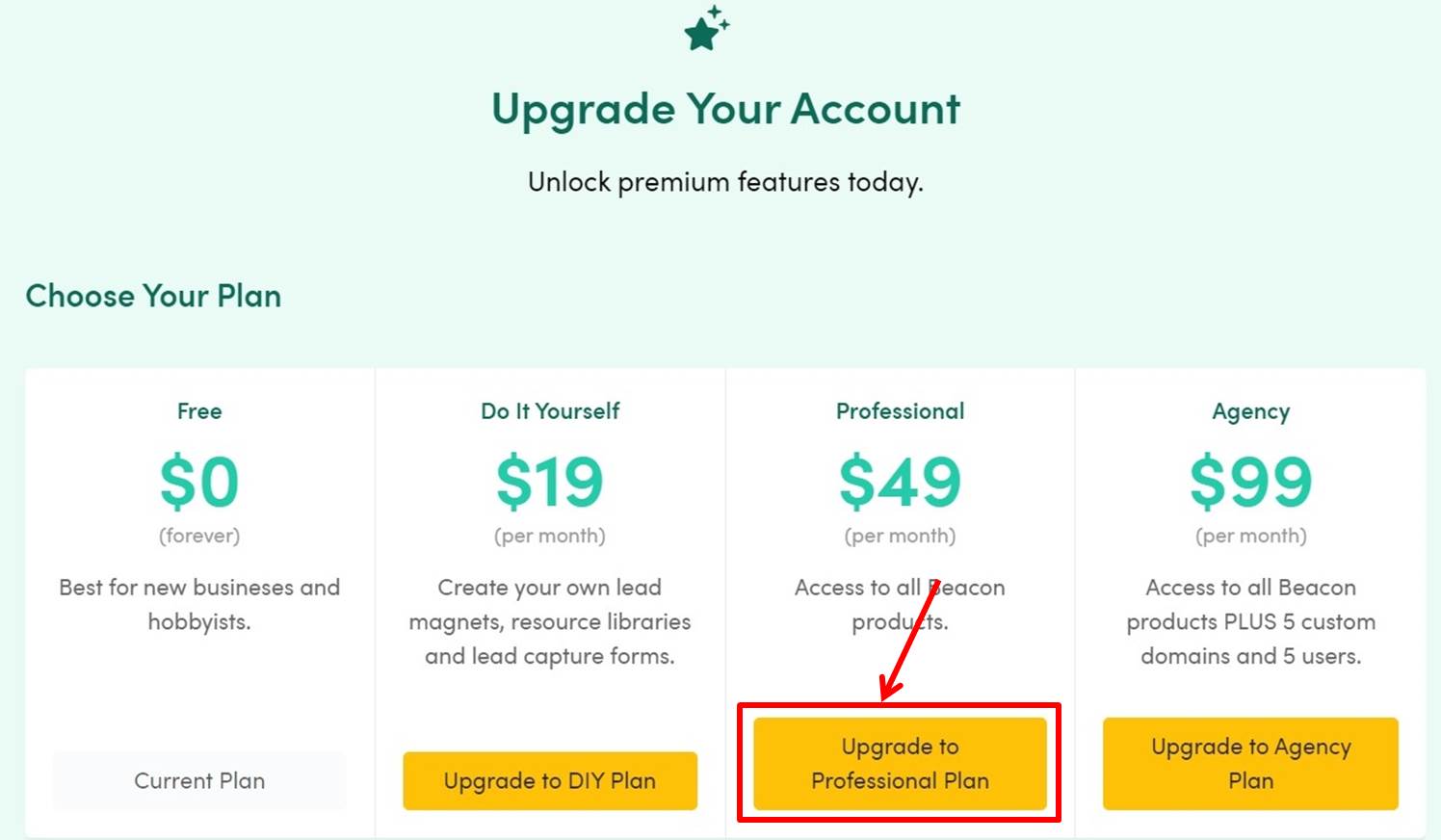Click the $49 price figure

(x=900, y=482)
